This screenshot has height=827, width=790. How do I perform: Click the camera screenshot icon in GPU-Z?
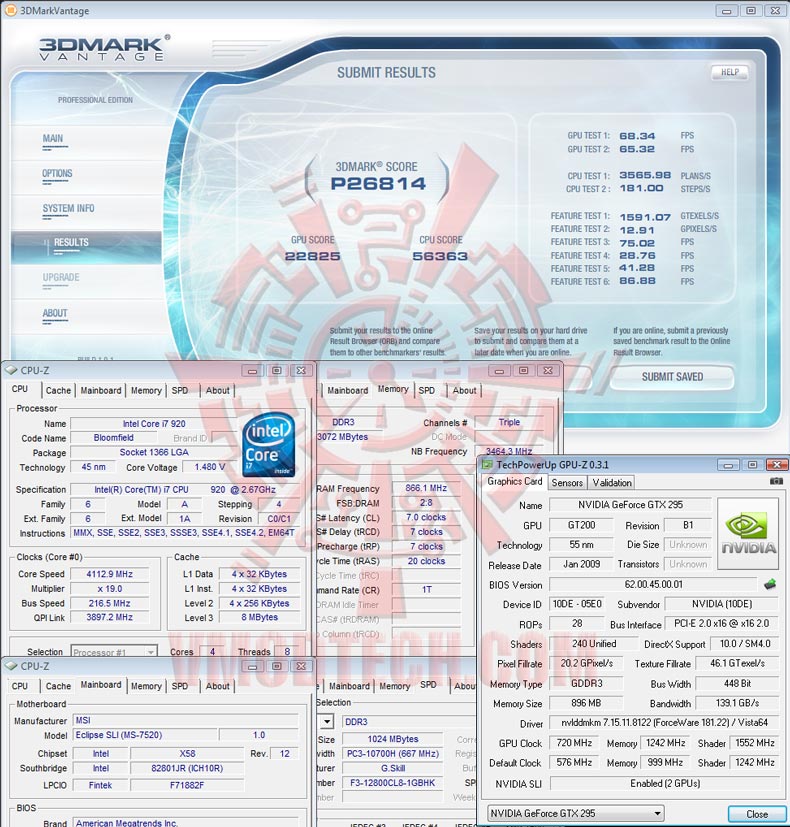click(x=776, y=481)
